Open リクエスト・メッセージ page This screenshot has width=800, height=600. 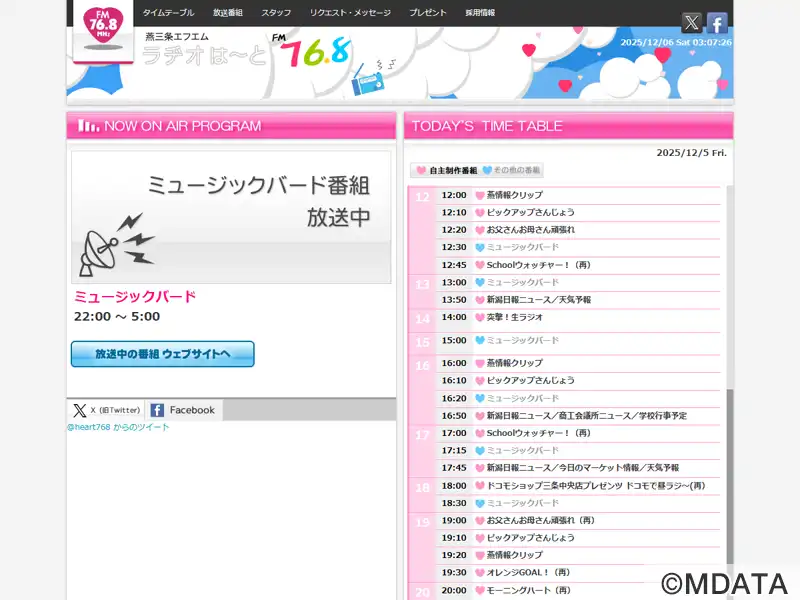pyautogui.click(x=350, y=13)
